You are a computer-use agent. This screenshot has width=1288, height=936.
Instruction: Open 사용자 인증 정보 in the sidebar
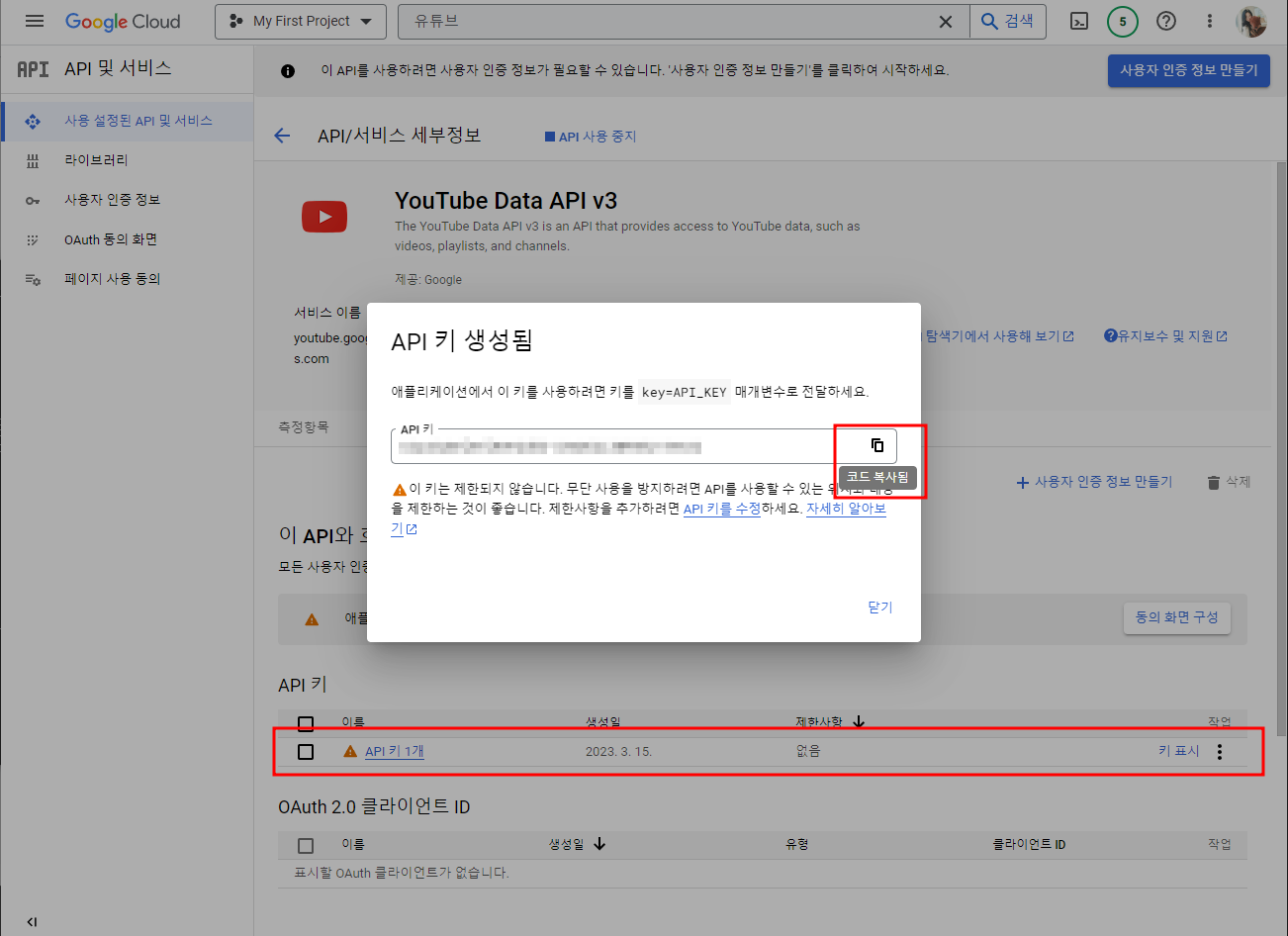112,200
